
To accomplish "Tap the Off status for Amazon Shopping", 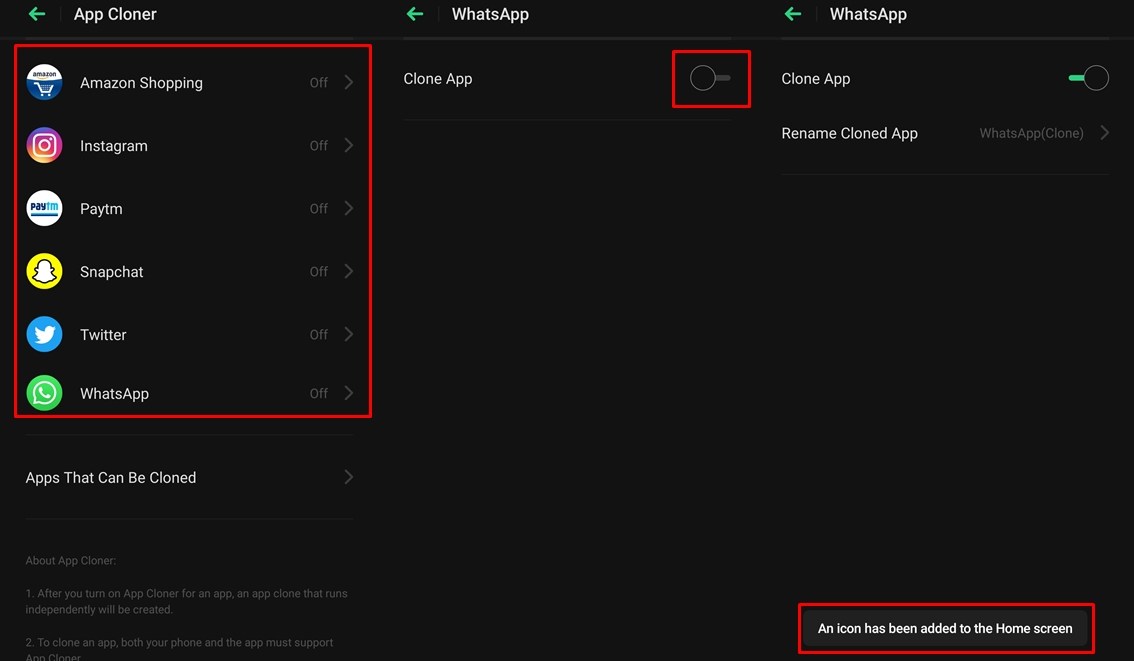I will pyautogui.click(x=319, y=82).
